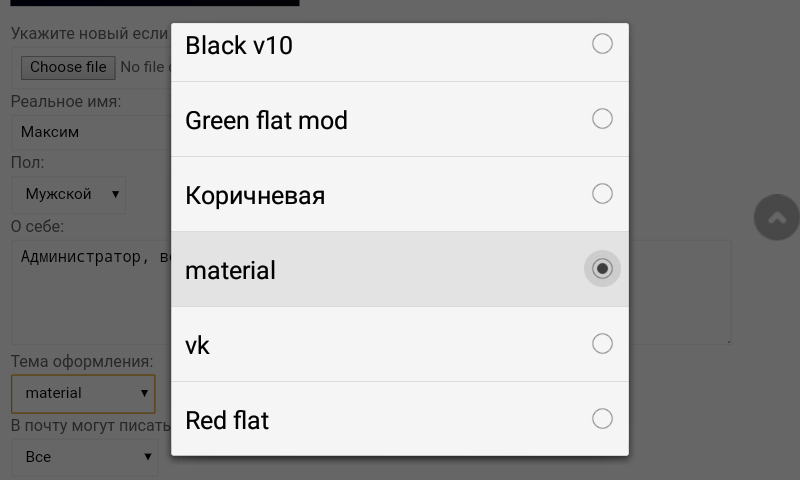Screen dimensions: 800x480
Task: Choose the Black v10 theme option
Action: pos(239,46)
